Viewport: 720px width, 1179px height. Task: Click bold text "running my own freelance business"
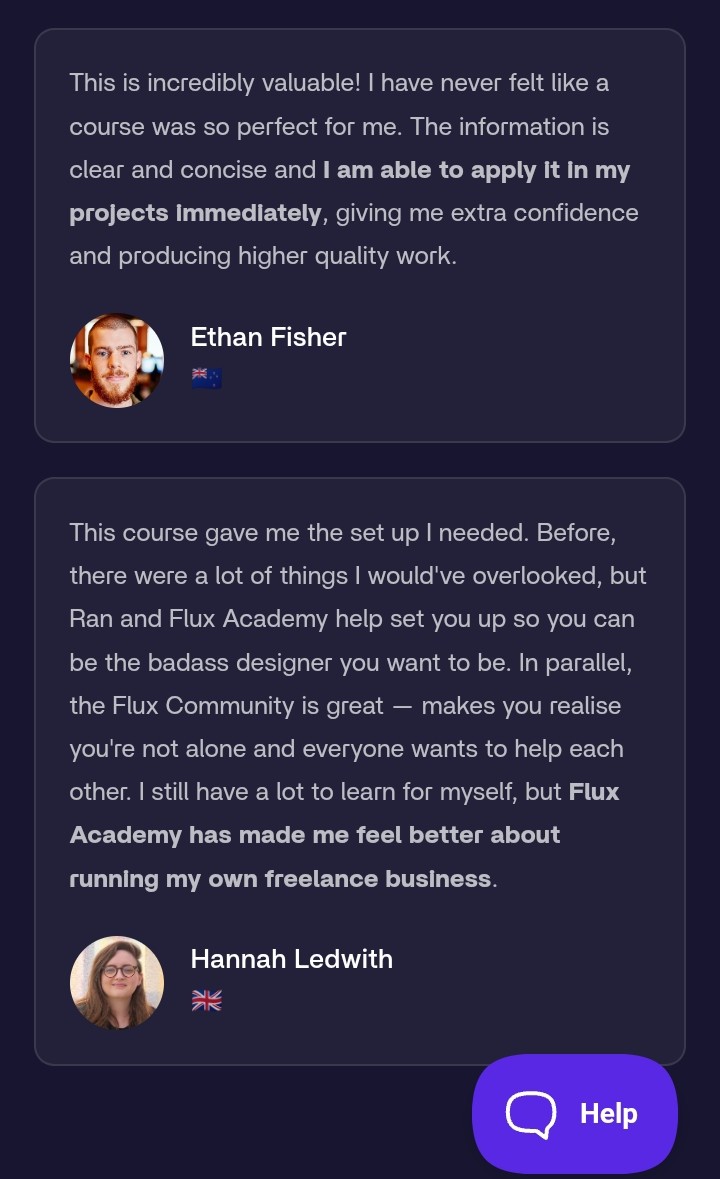pyautogui.click(x=280, y=879)
